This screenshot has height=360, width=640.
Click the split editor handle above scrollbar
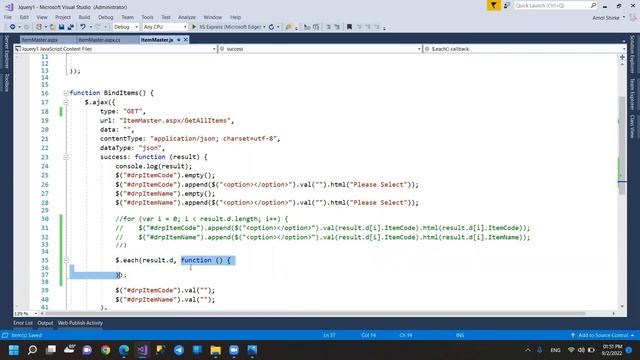tap(622, 57)
